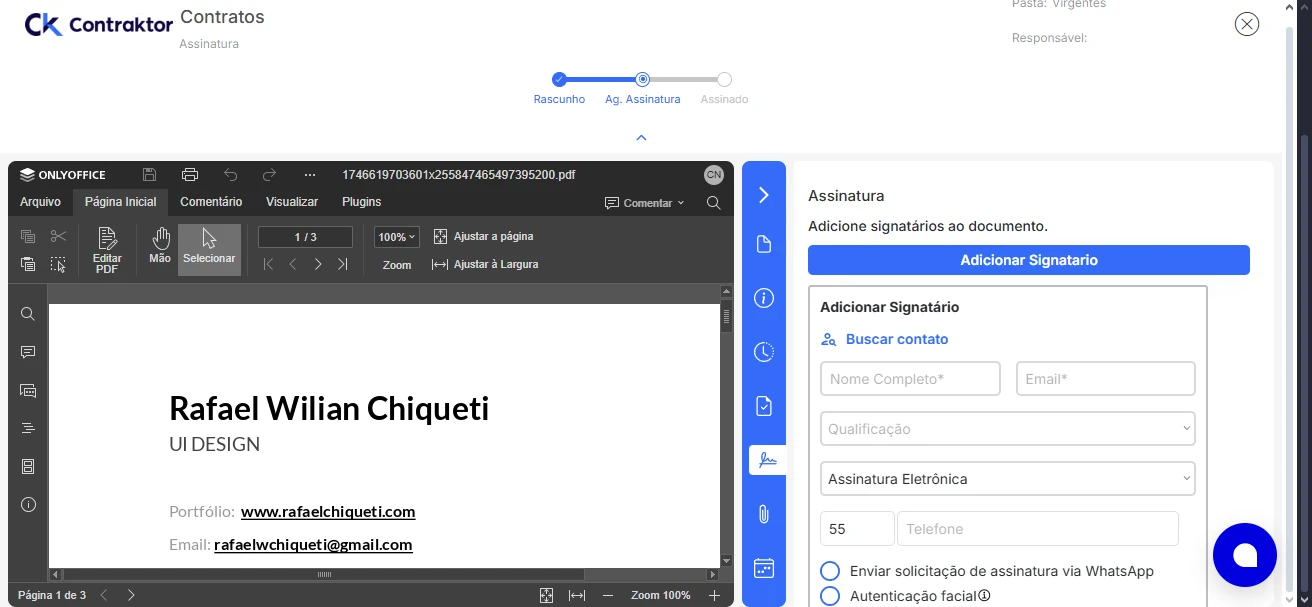Enable Enviar solicitação de assinatura via WhatsApp

[x=829, y=571]
